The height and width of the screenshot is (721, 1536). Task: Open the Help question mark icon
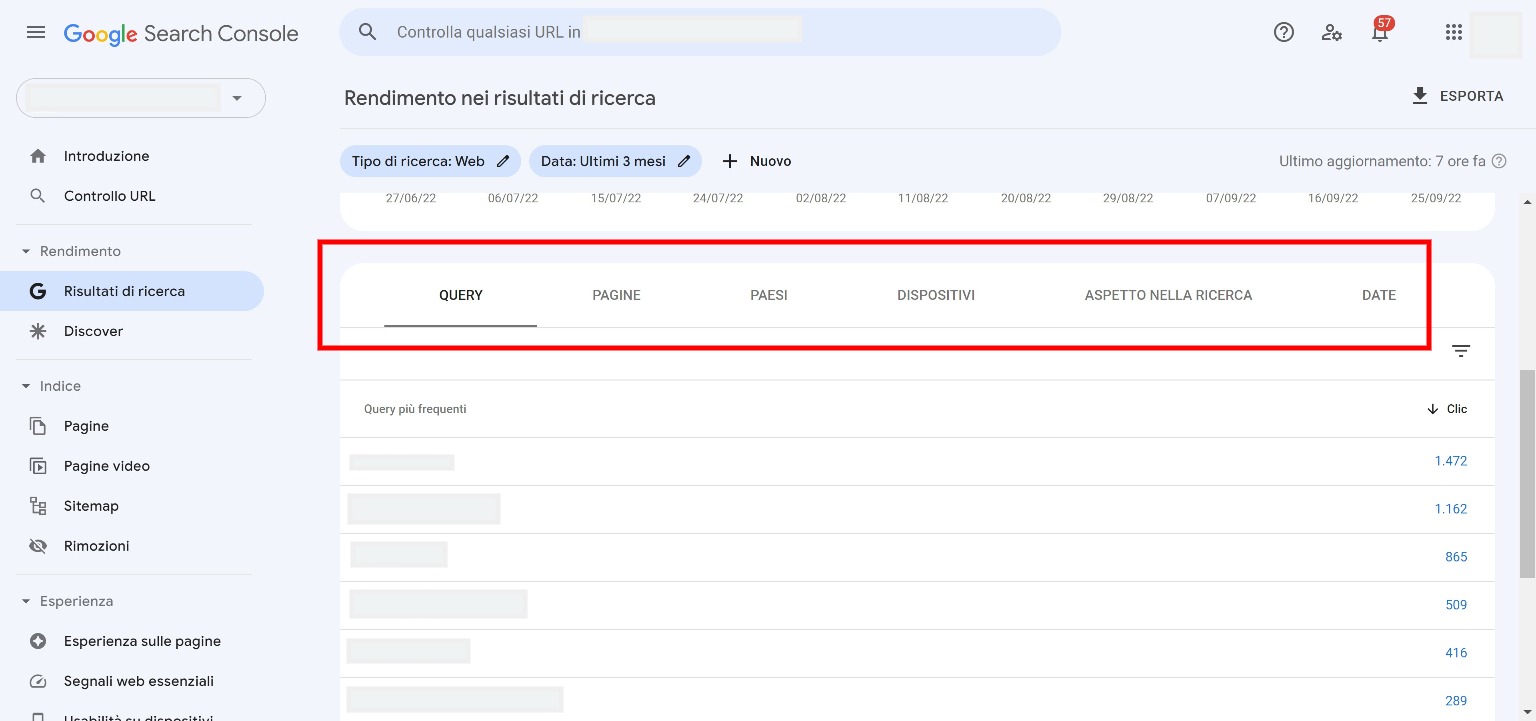pos(1284,32)
